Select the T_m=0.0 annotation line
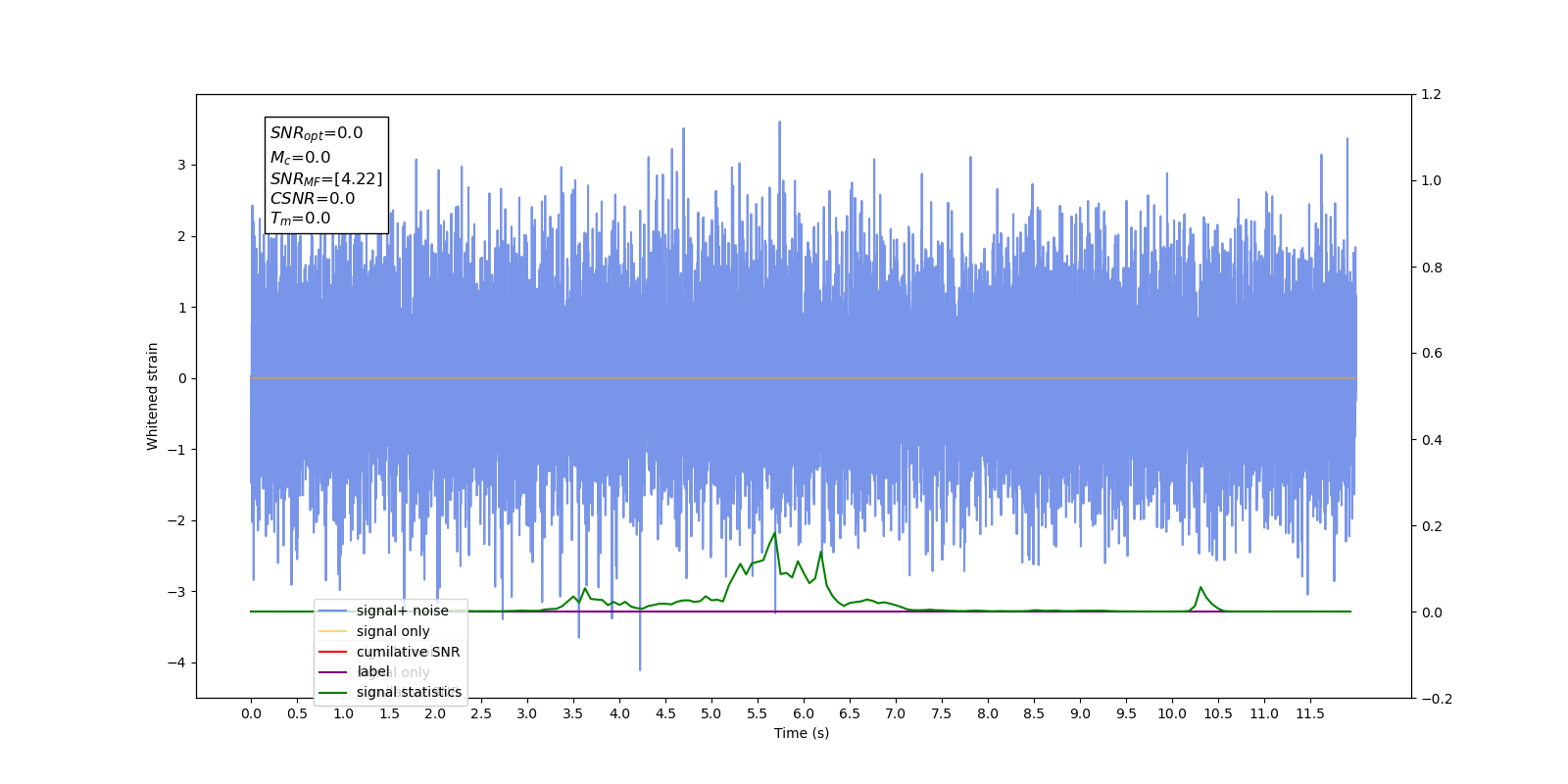This screenshot has width=1568, height=784. tap(301, 219)
